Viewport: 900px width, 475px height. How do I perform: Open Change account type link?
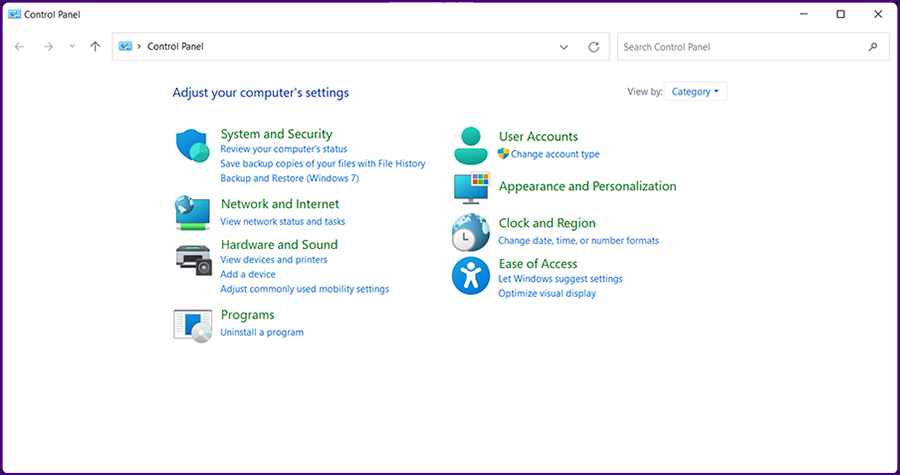(x=555, y=154)
